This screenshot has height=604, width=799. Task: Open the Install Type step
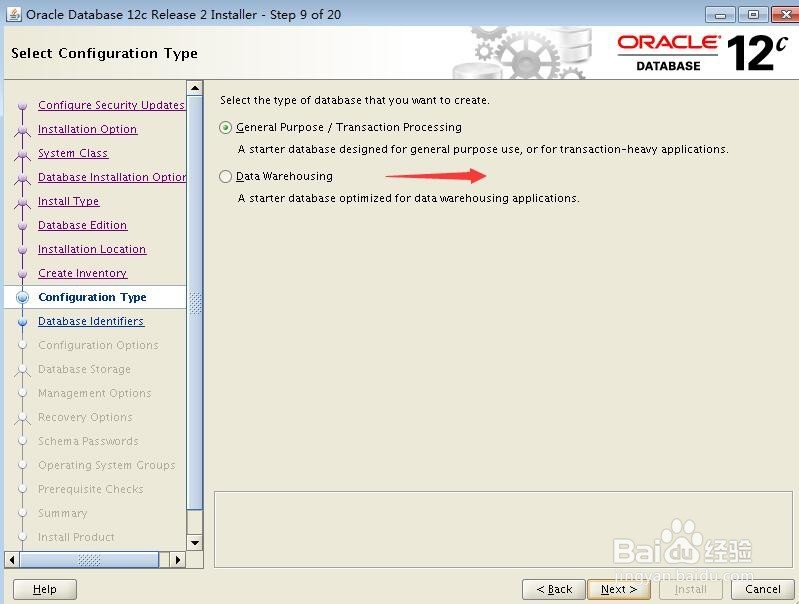pos(68,201)
